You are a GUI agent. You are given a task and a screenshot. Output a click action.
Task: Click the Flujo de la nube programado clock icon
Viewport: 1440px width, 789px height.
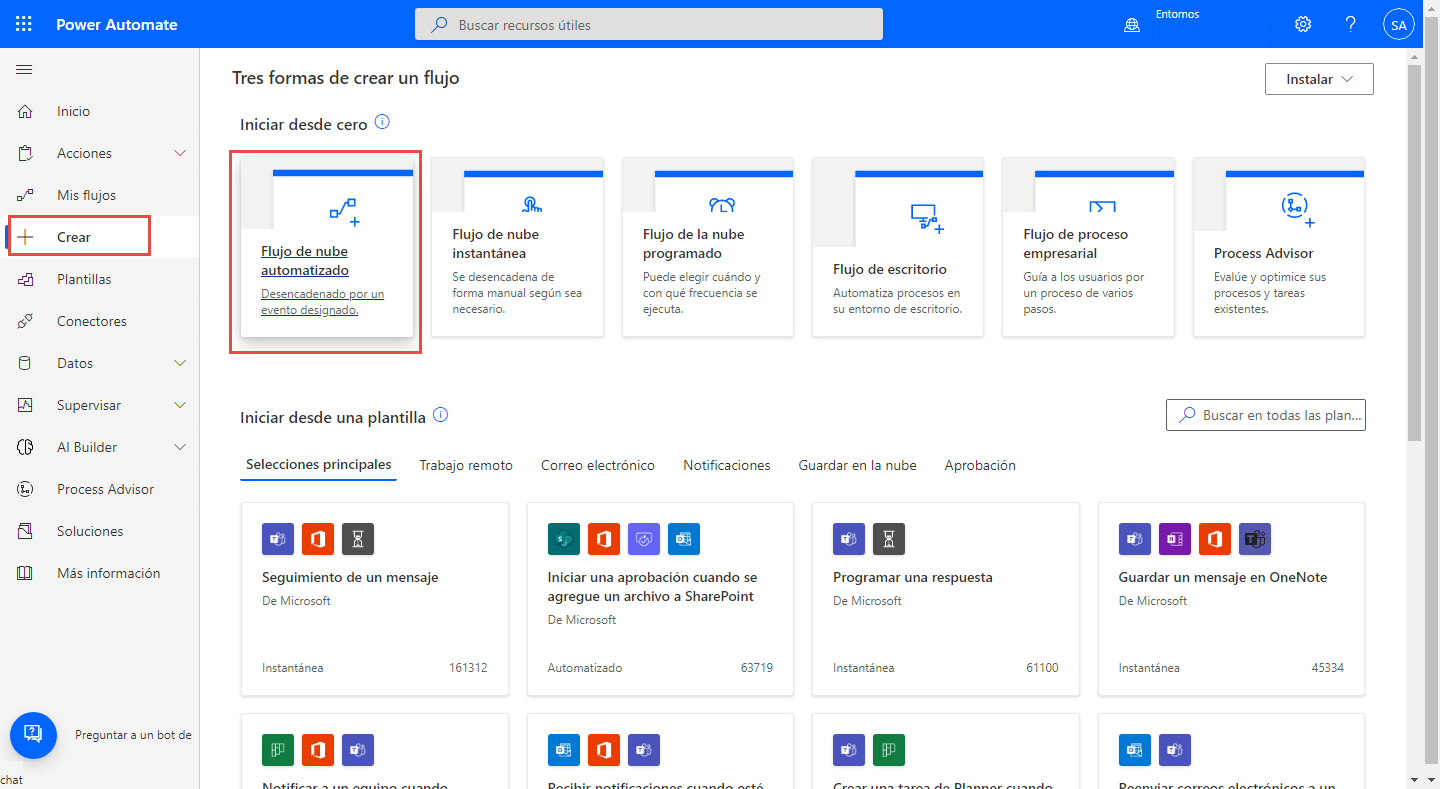coord(722,205)
